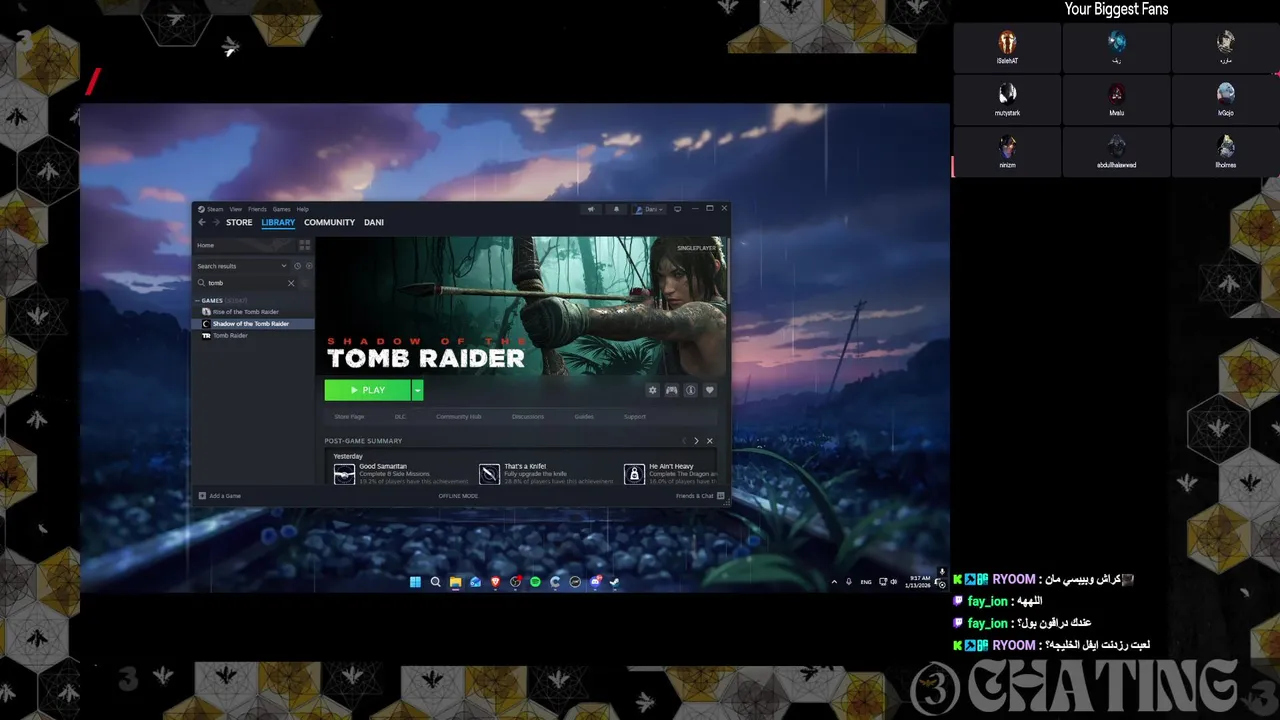Open OBS Studio from taskbar
Viewport: 1280px width, 720px height.
pyautogui.click(x=515, y=582)
